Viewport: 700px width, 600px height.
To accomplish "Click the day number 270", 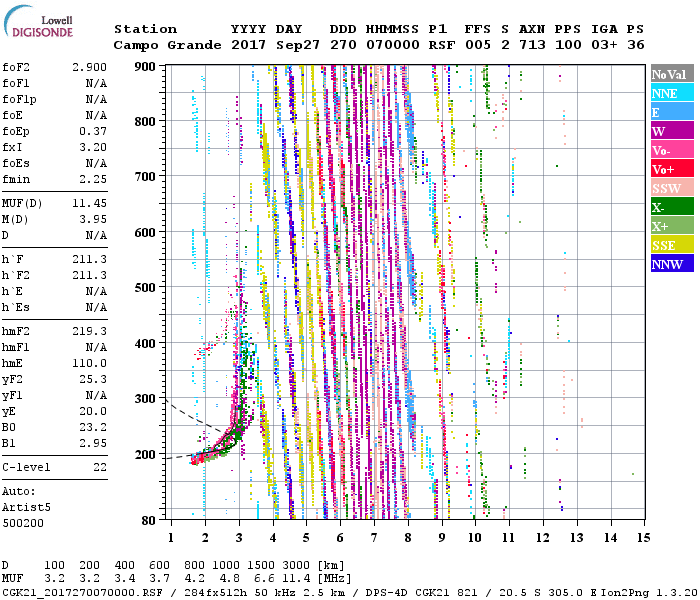I will click(343, 45).
